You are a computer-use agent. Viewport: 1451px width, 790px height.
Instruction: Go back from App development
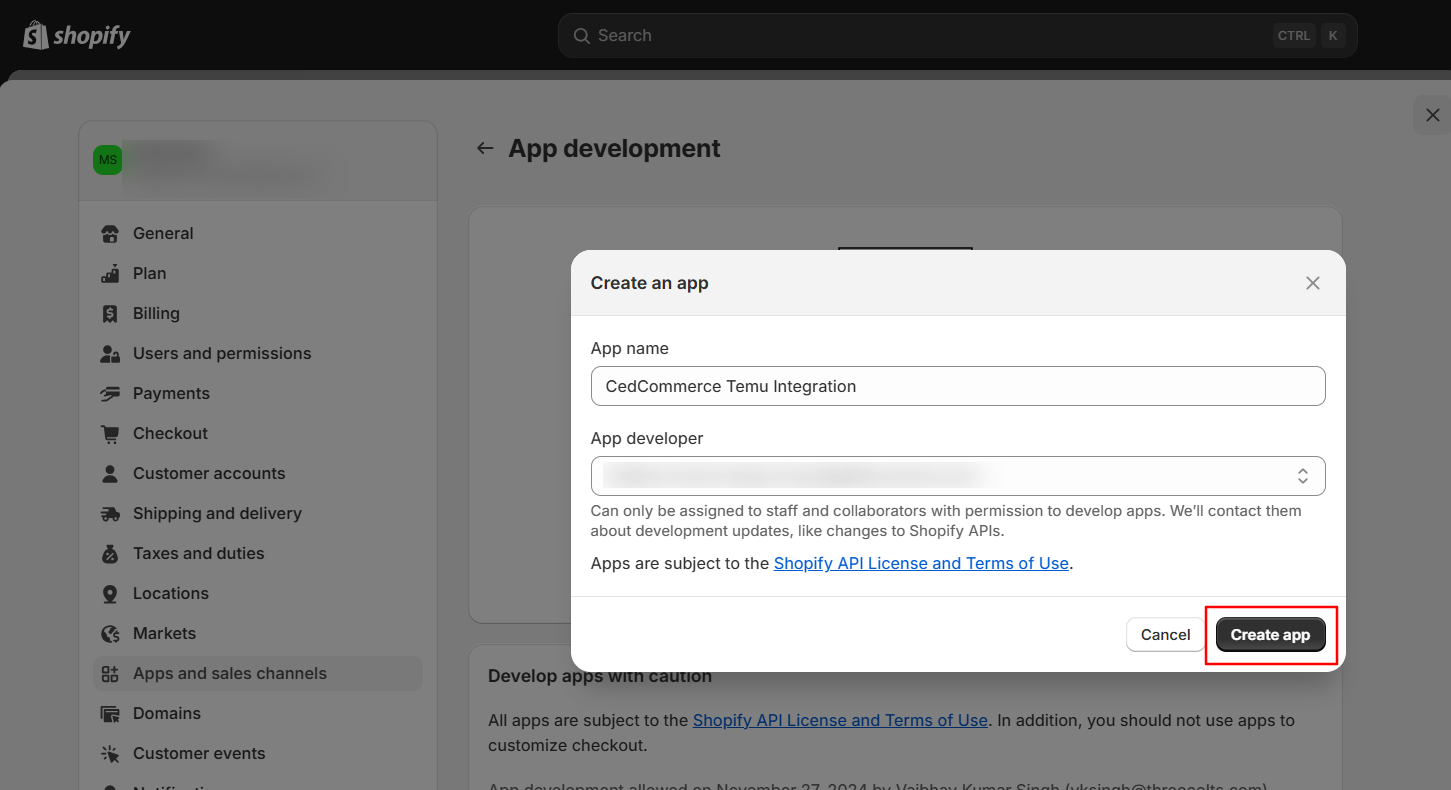click(485, 148)
